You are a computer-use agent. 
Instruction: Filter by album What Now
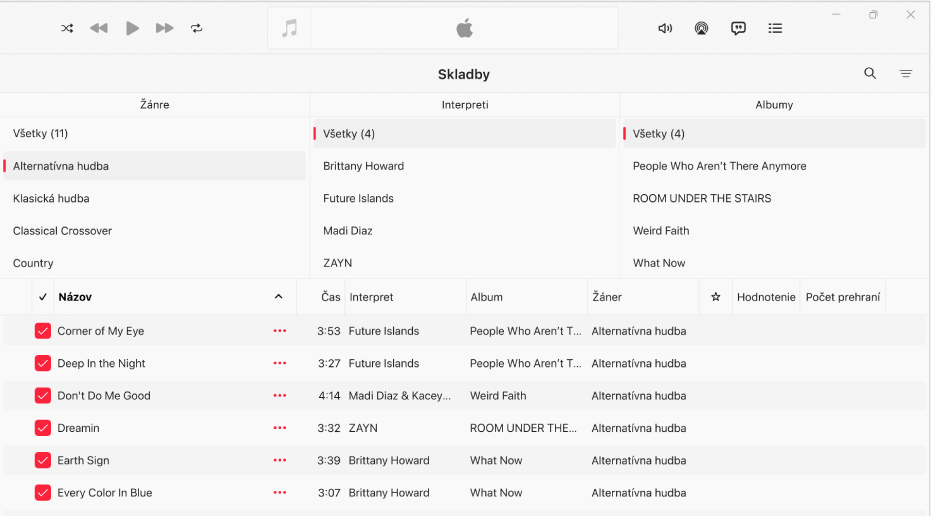point(774,263)
